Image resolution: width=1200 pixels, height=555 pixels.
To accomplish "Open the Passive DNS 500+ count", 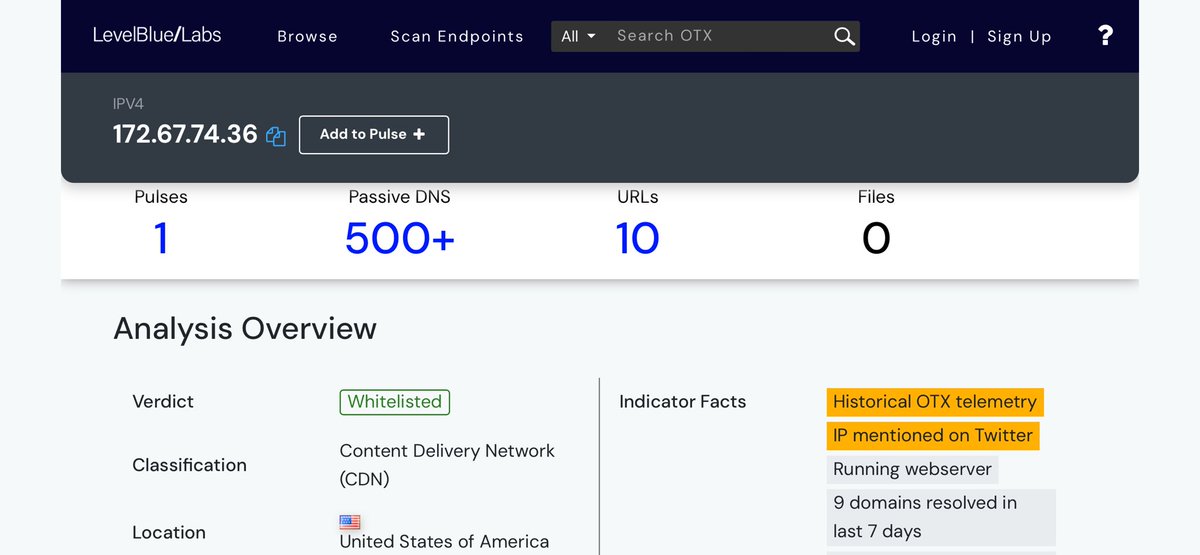I will pos(399,238).
